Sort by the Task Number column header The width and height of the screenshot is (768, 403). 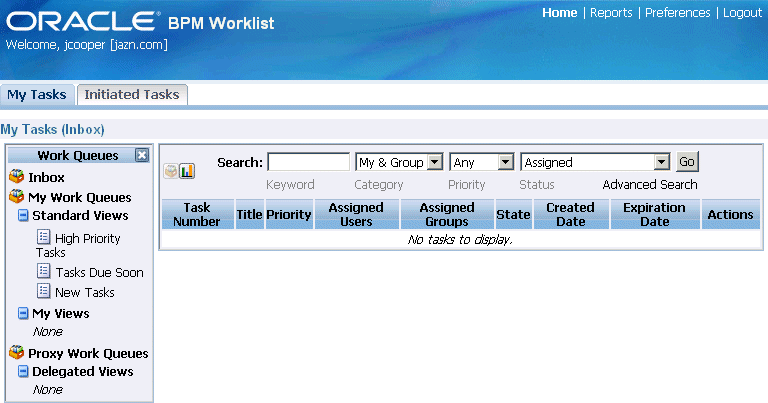[x=197, y=214]
